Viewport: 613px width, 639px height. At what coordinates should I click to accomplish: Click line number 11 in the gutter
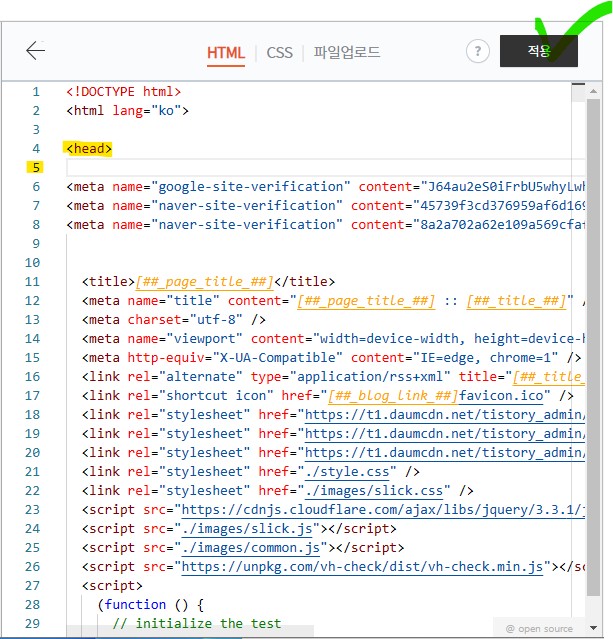(x=32, y=282)
